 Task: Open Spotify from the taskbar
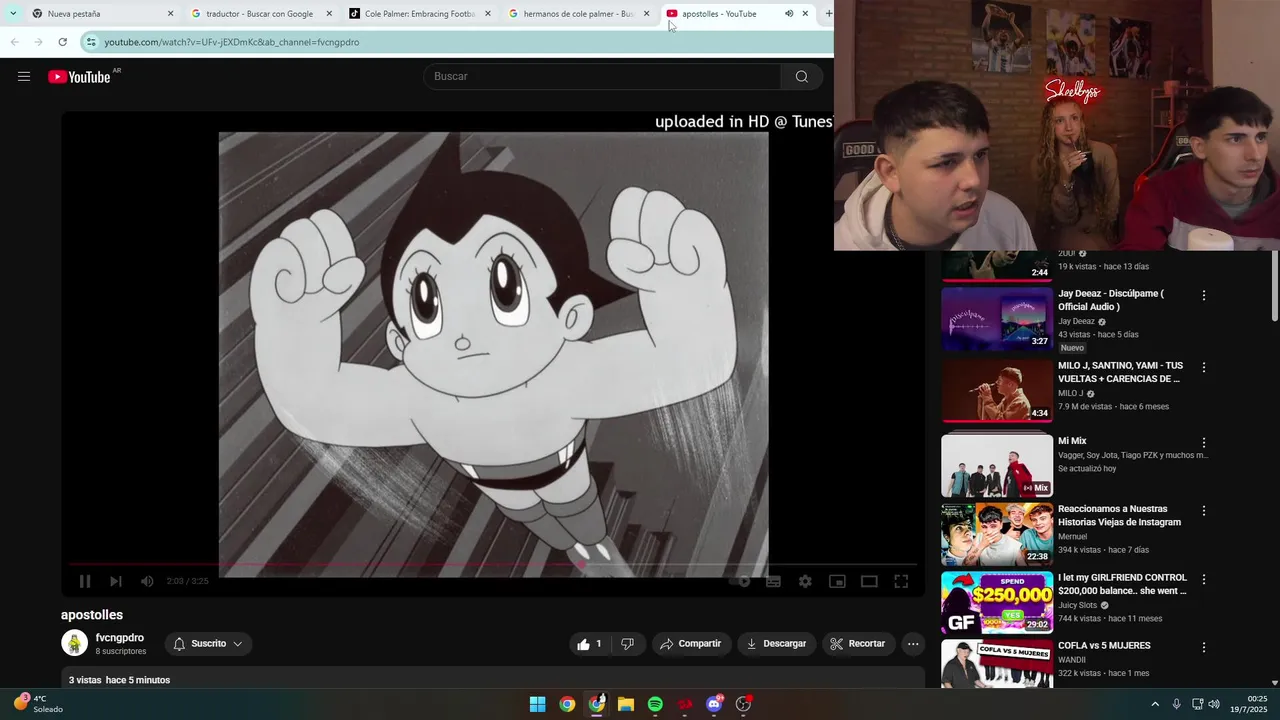click(x=655, y=704)
